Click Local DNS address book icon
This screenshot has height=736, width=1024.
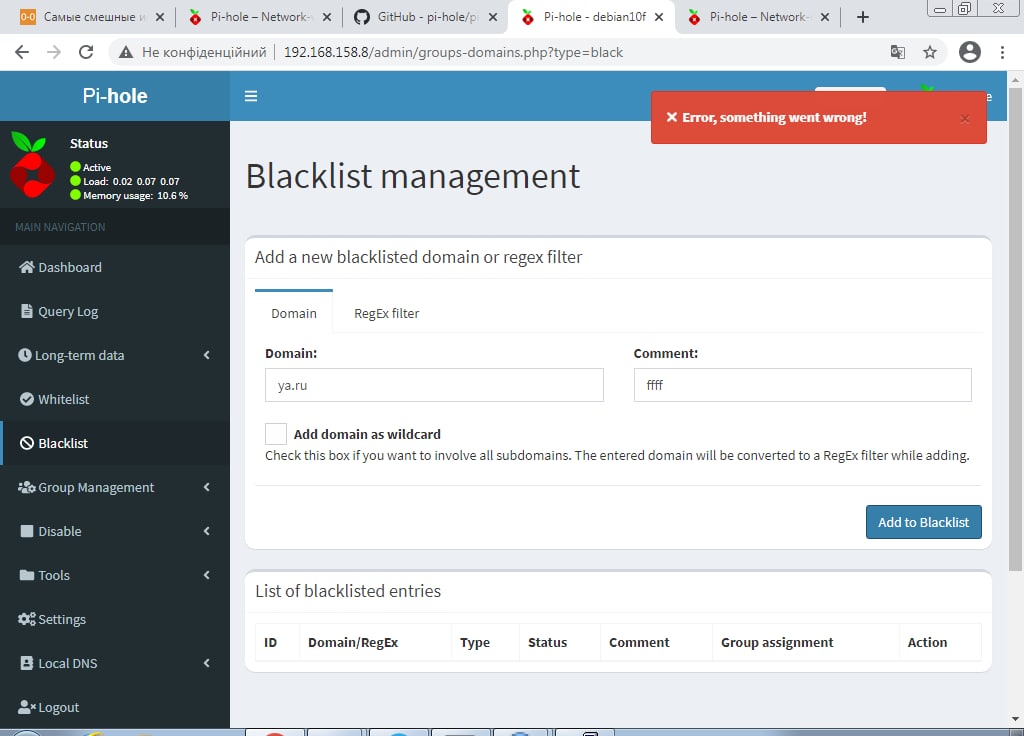pos(27,663)
